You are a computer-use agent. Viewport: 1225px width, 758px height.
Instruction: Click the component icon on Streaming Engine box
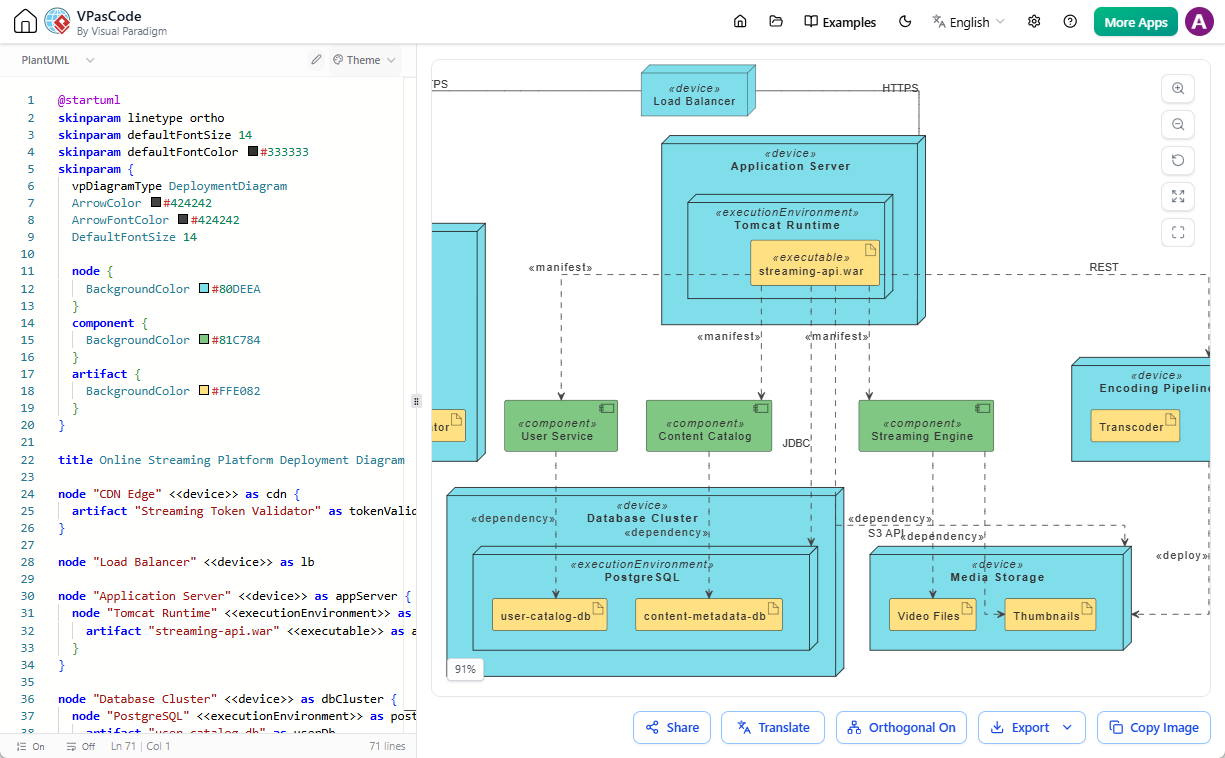982,408
